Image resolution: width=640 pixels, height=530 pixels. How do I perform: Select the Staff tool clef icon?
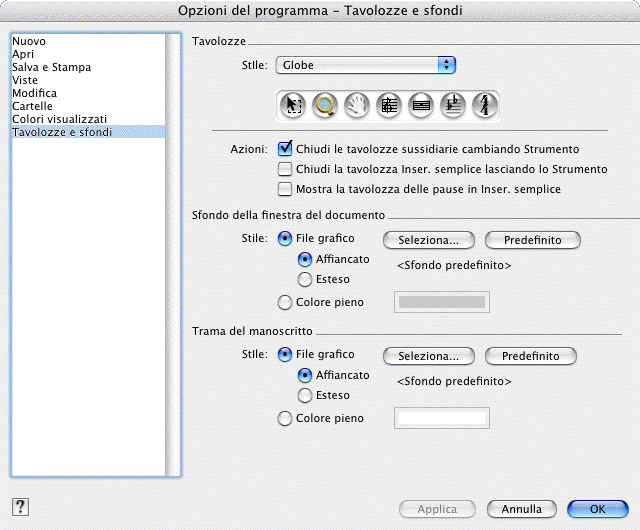(389, 104)
